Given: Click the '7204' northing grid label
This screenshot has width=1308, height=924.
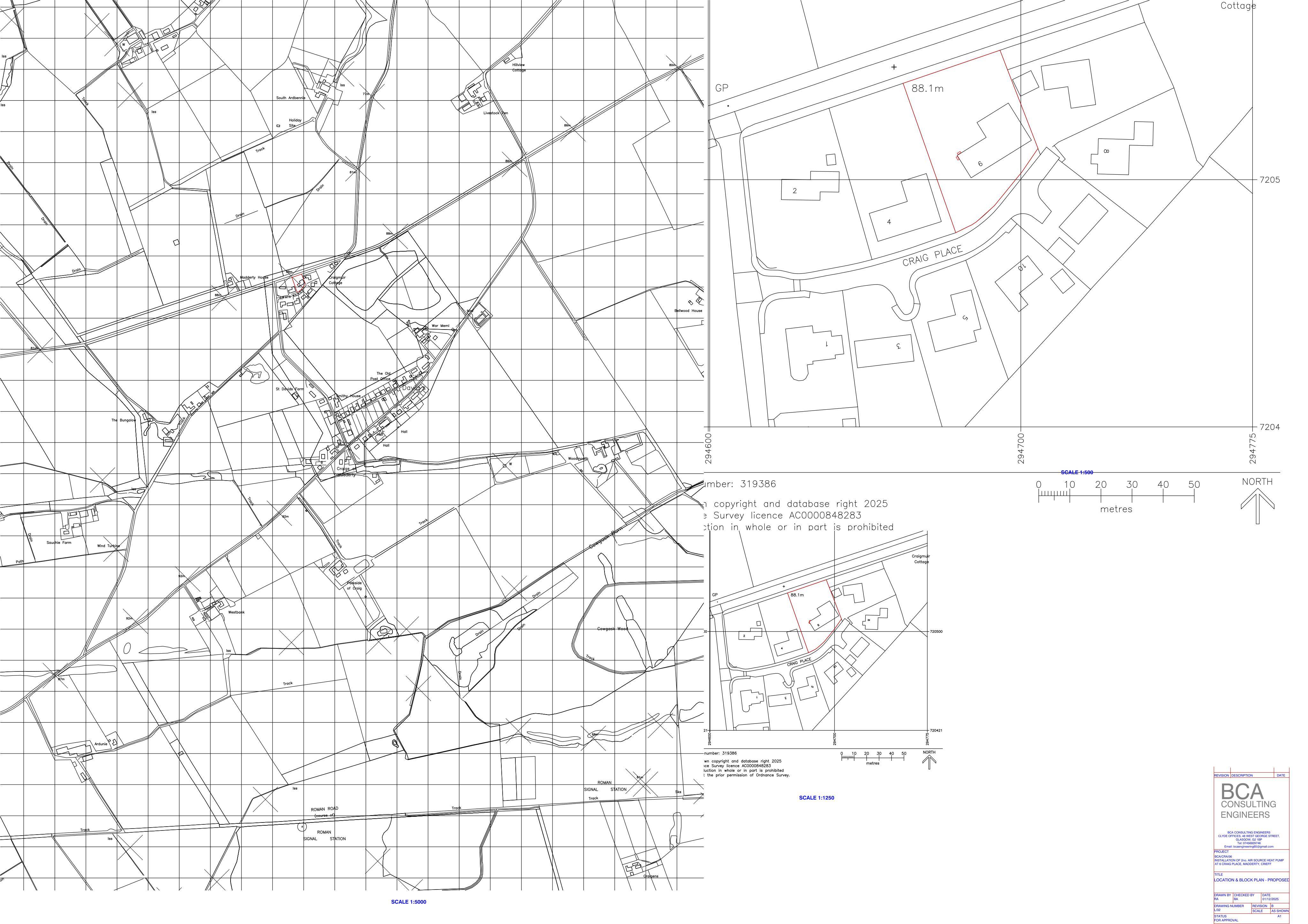Looking at the screenshot, I should [1269, 427].
